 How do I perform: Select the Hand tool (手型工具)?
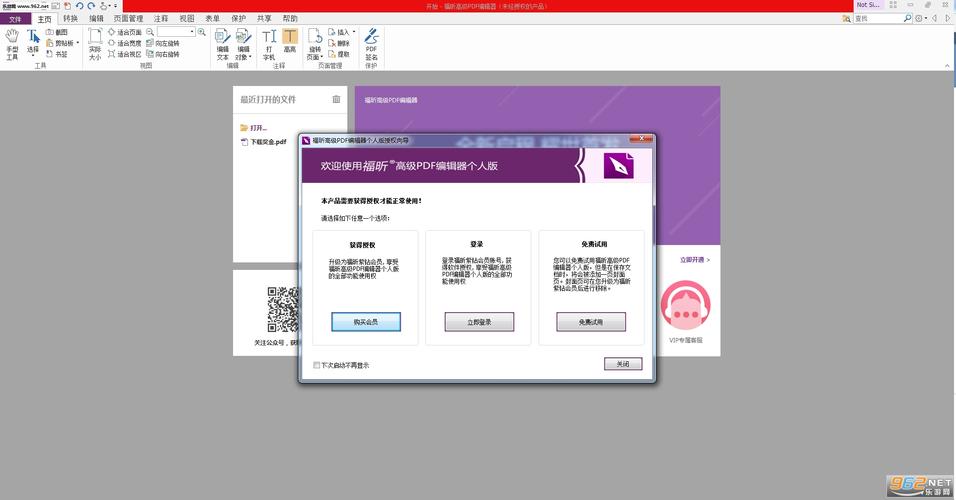(12, 45)
